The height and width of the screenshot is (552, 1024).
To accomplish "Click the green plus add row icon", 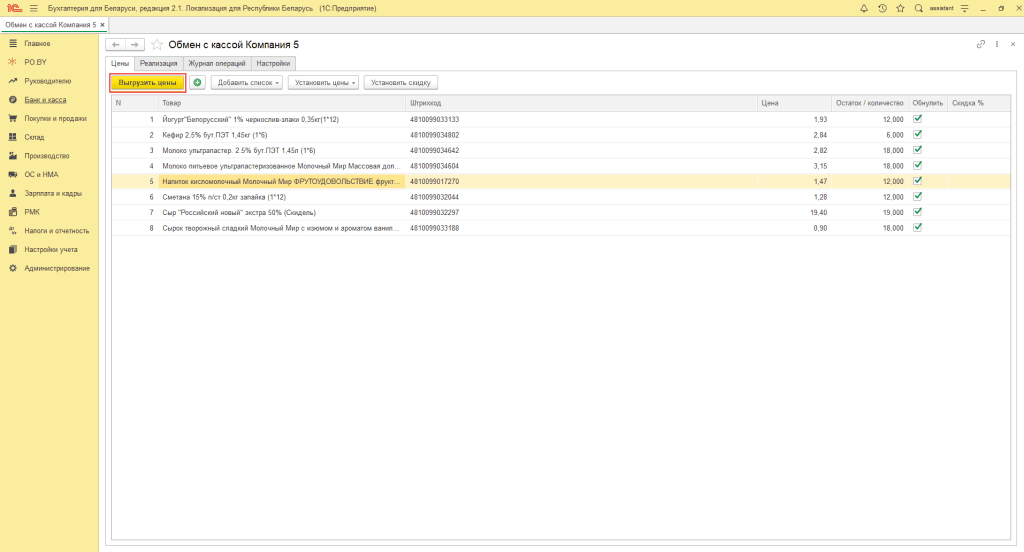I will click(197, 82).
